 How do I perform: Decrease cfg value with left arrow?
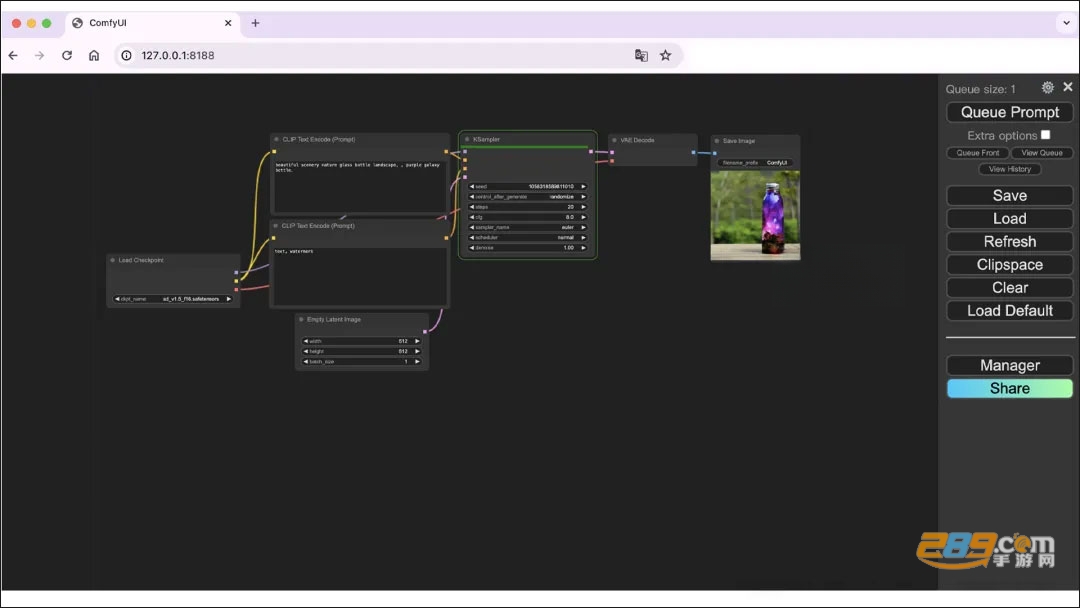tap(472, 217)
